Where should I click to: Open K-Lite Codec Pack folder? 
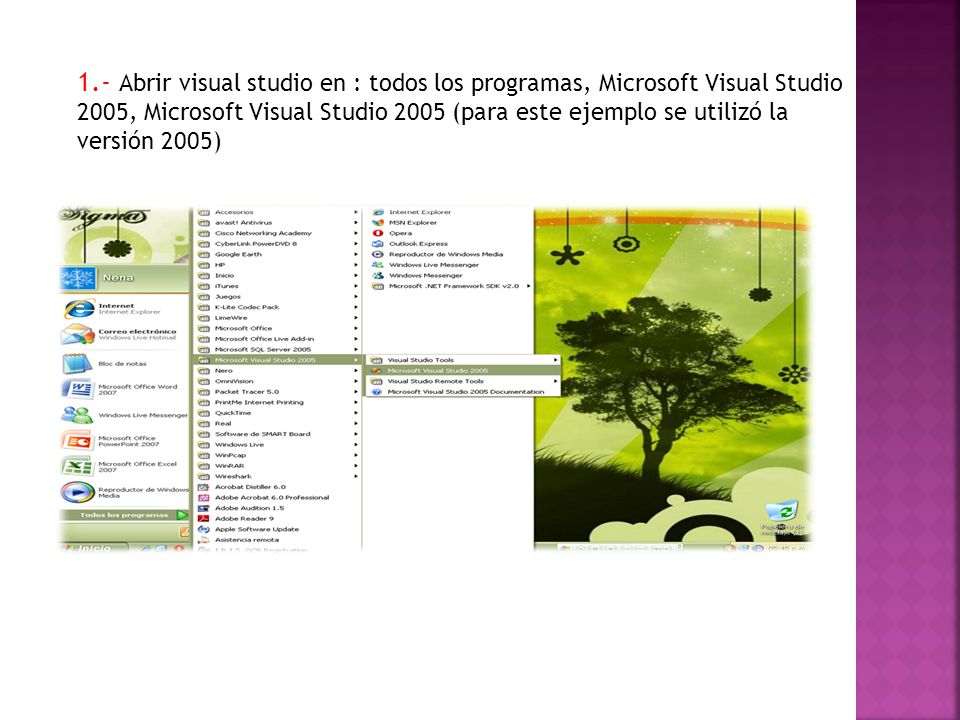277,307
